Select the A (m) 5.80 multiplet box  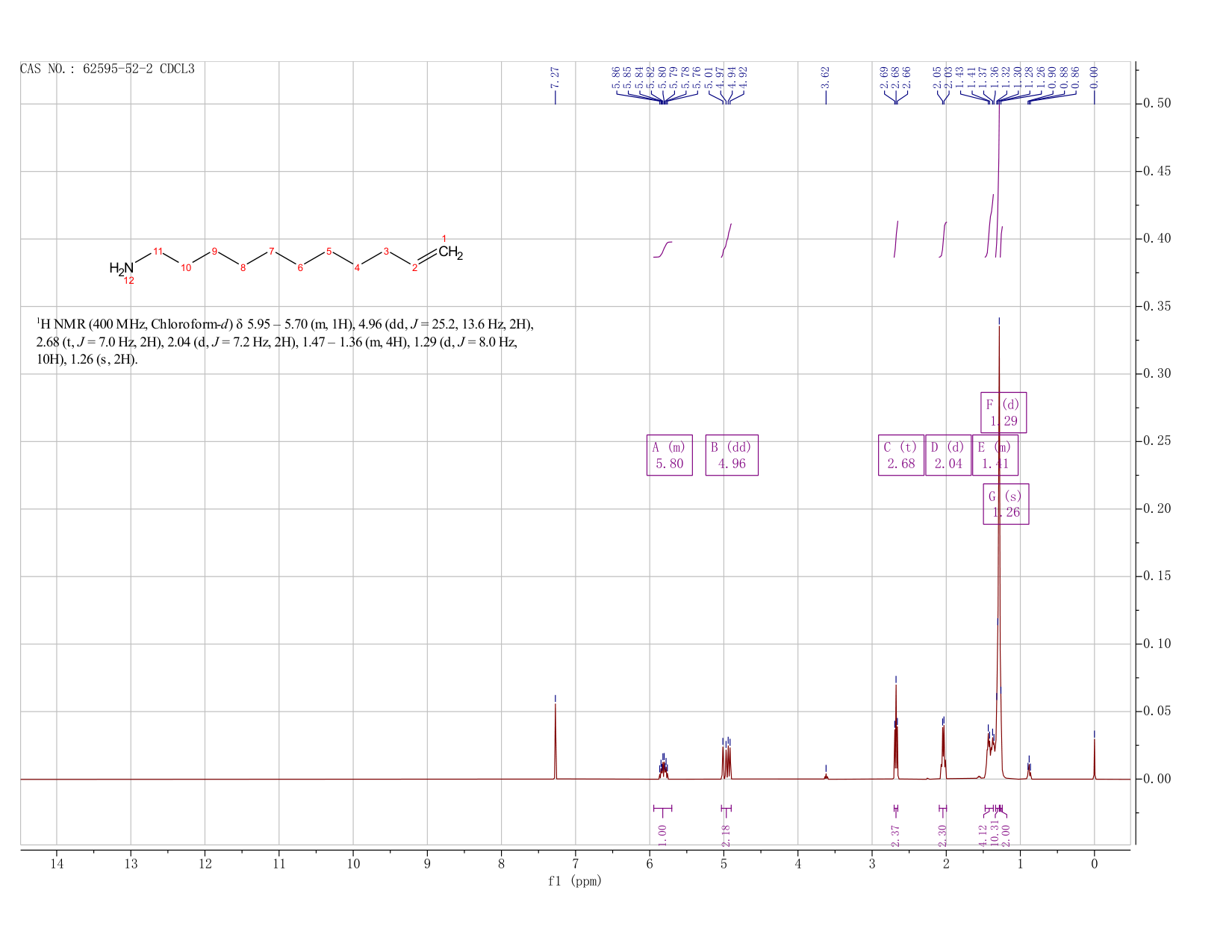(x=669, y=455)
